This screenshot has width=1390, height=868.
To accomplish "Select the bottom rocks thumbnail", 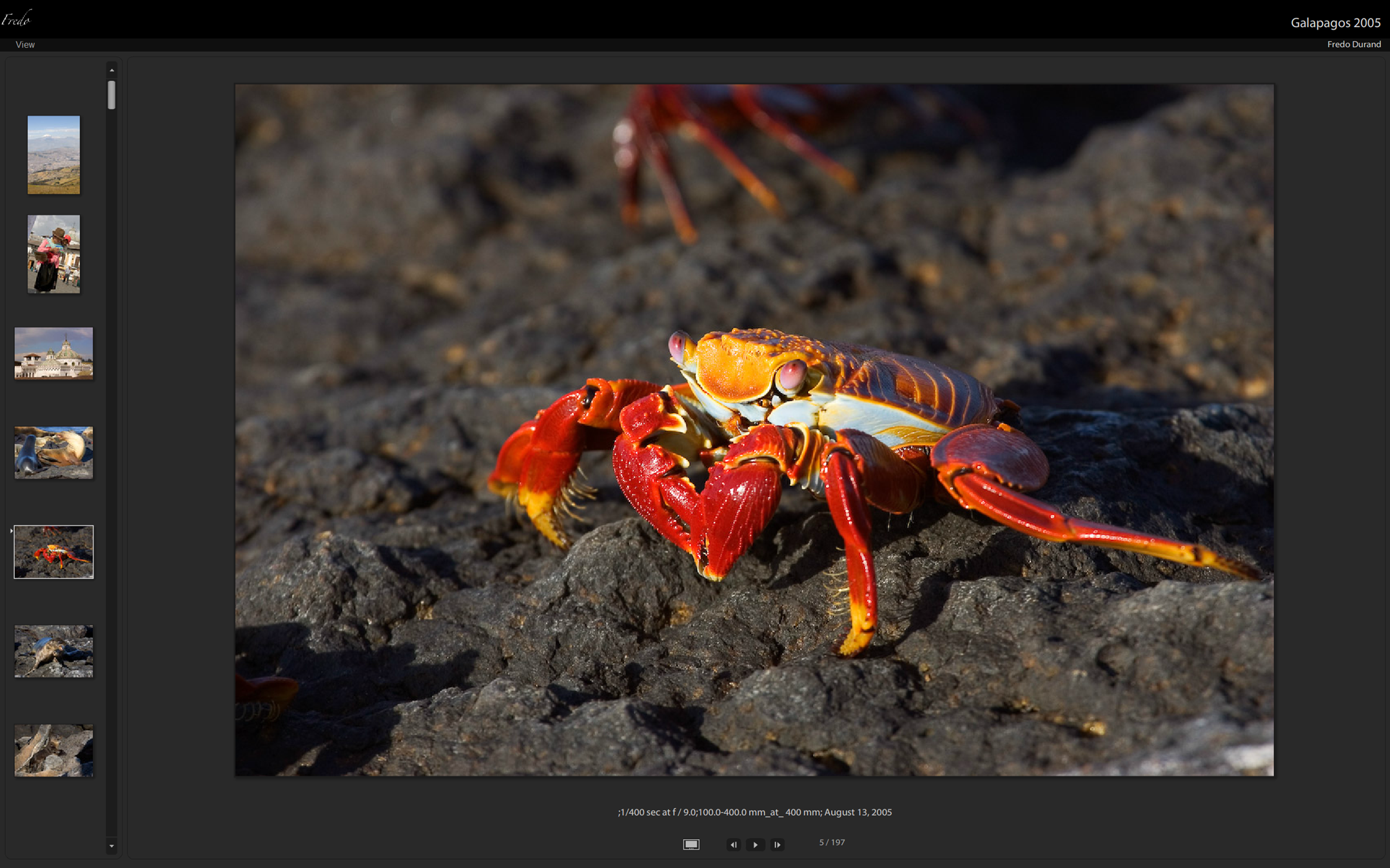I will [54, 750].
